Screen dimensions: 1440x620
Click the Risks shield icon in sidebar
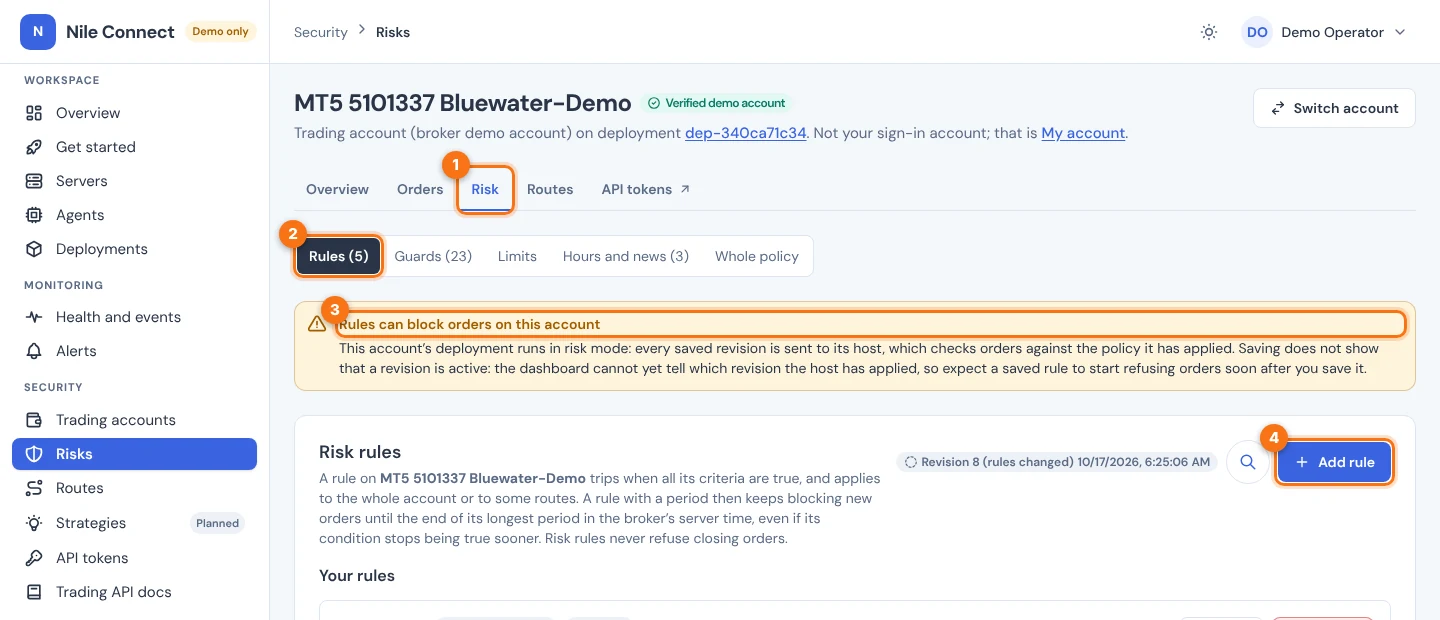click(34, 454)
